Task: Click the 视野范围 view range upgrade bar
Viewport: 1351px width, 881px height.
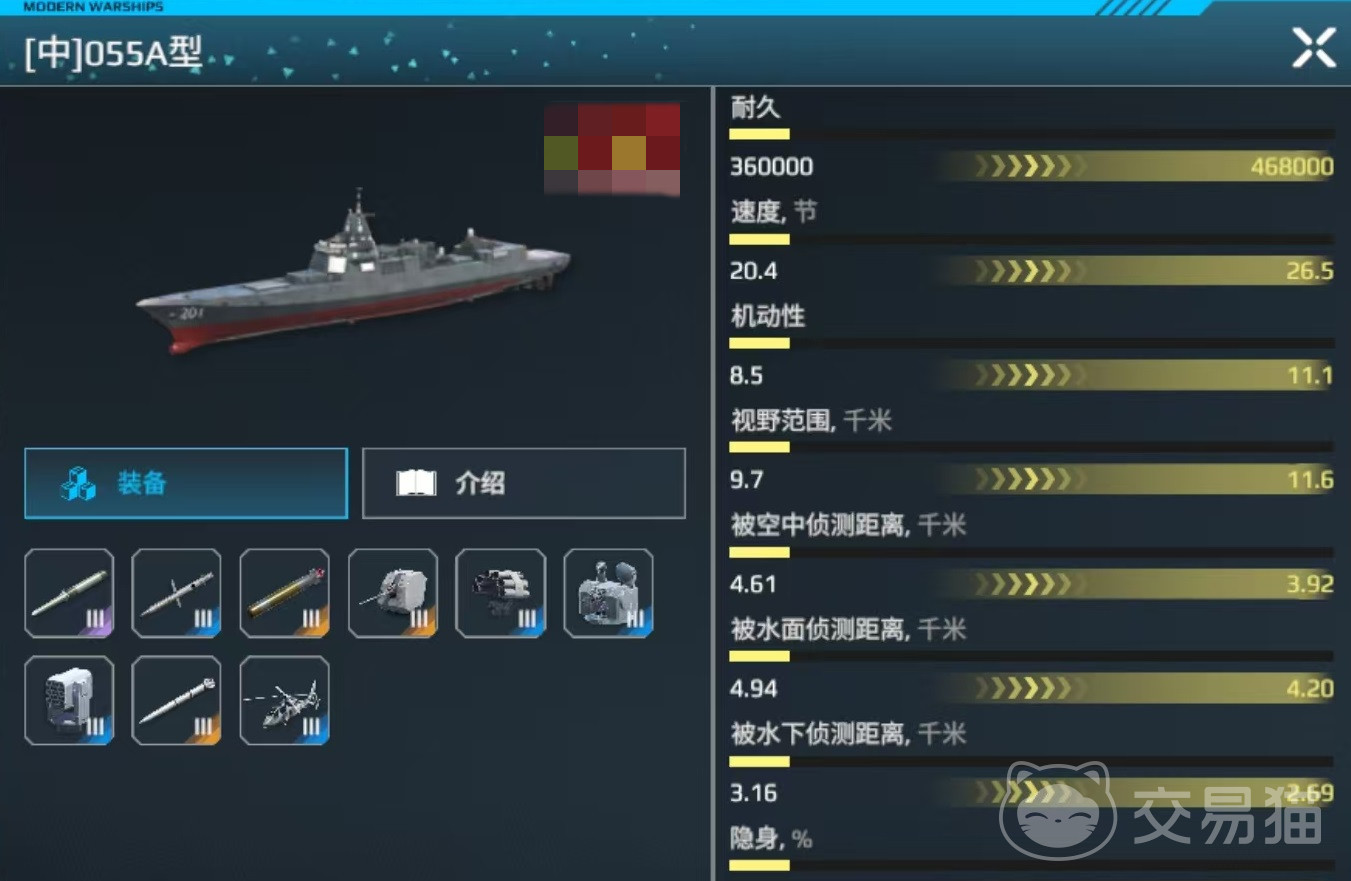Action: [x=1135, y=479]
